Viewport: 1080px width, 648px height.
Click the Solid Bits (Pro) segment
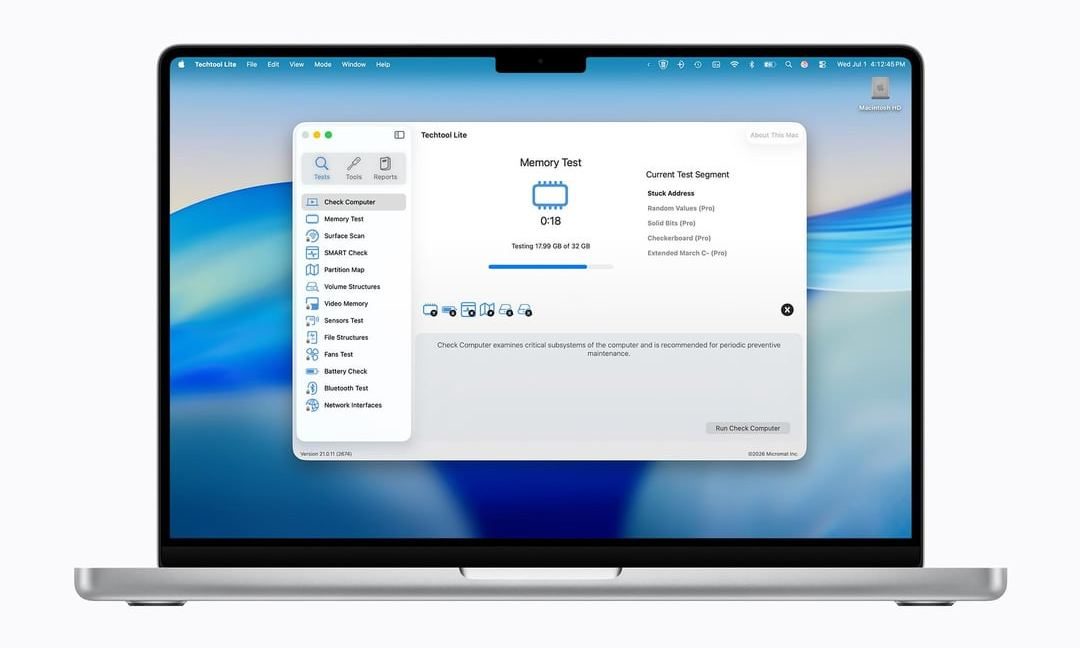pos(672,223)
